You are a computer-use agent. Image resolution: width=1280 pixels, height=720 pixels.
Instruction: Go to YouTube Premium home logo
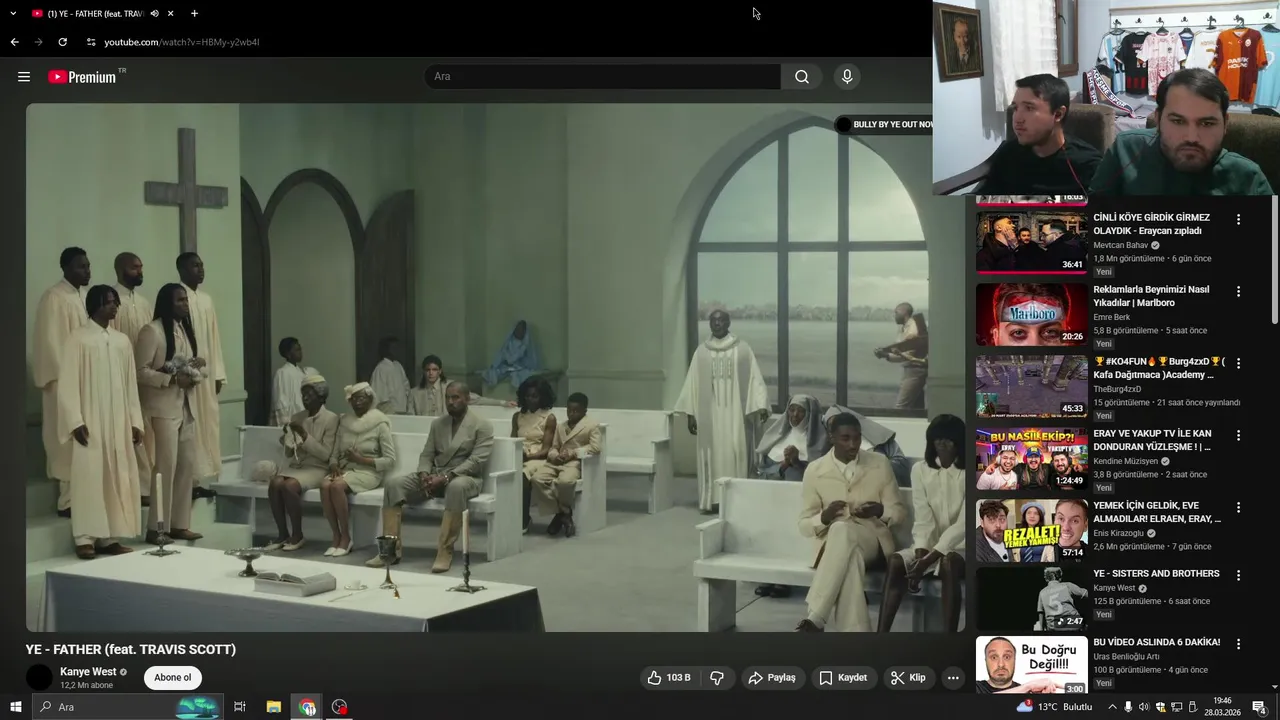[x=83, y=77]
